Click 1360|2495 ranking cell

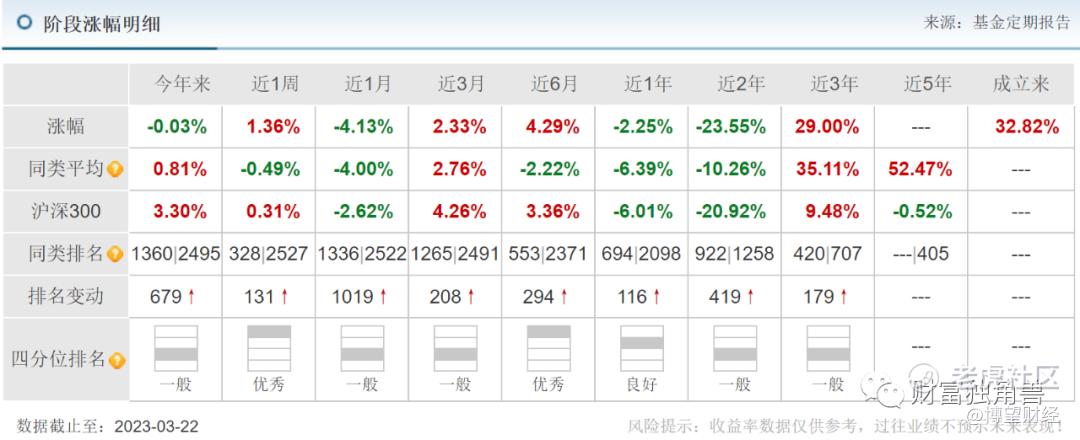point(176,255)
